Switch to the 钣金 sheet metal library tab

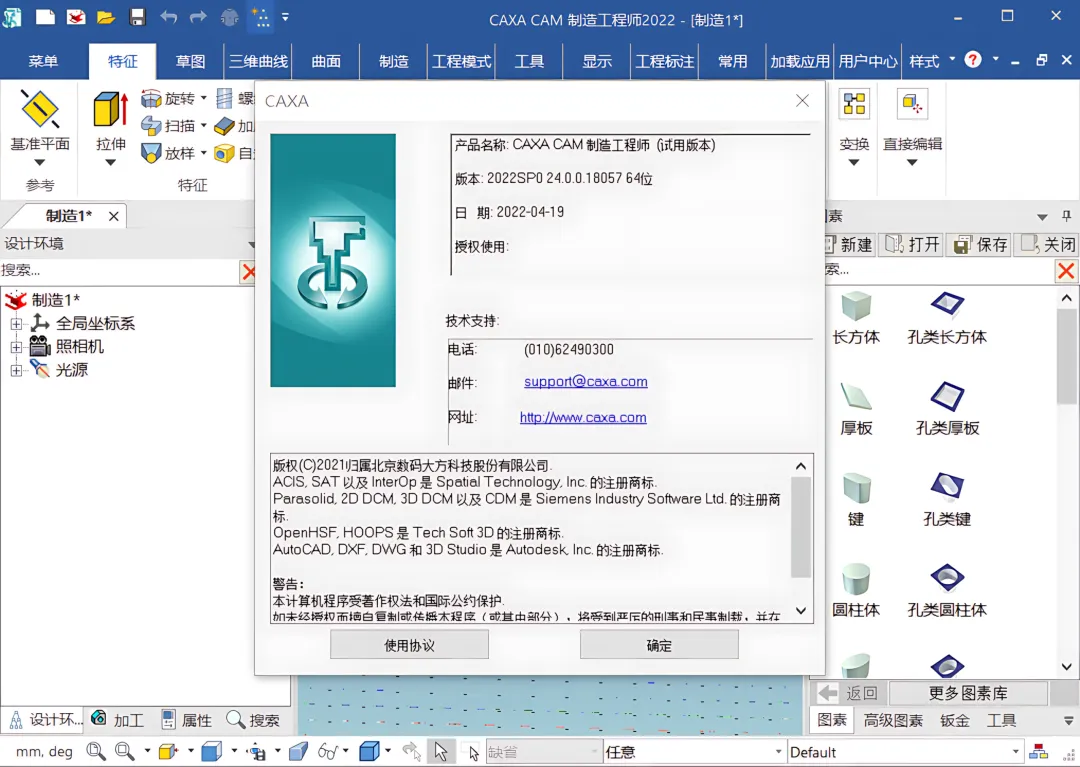point(955,720)
